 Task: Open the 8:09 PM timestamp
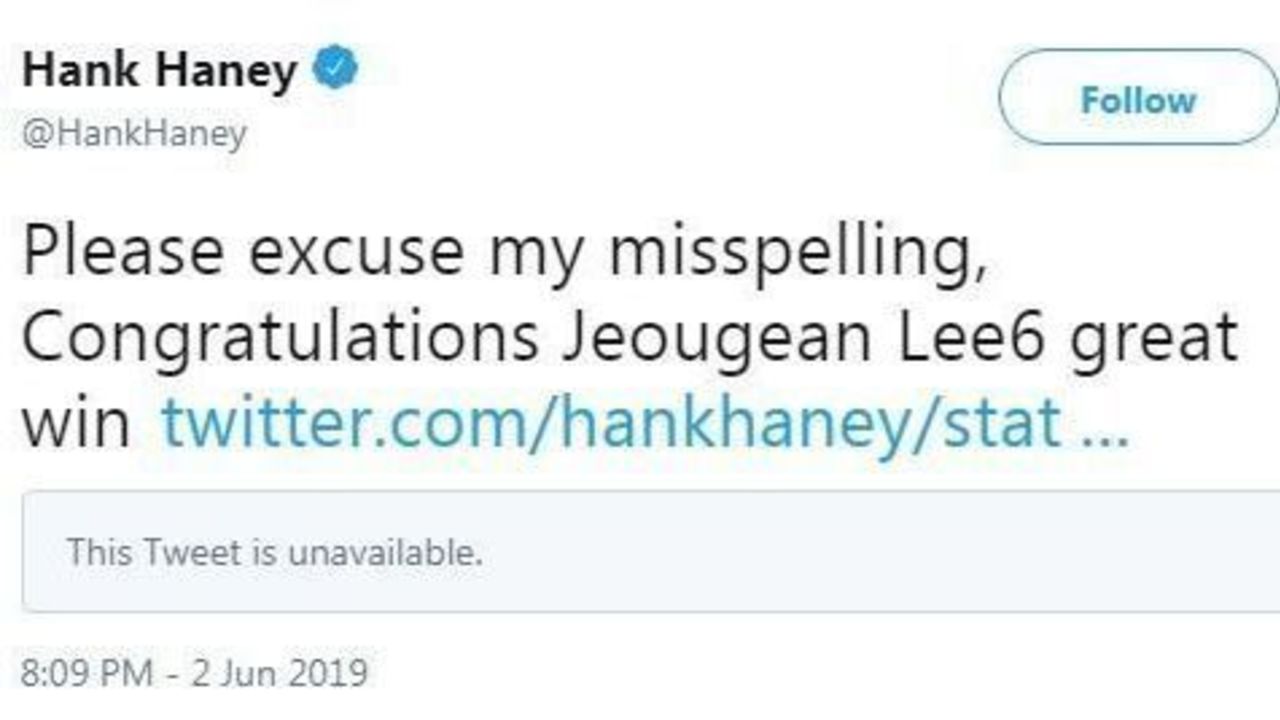coord(86,672)
